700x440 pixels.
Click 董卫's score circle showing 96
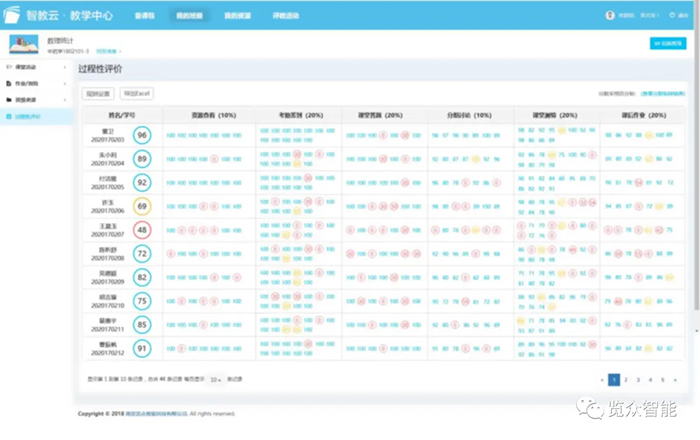tap(142, 135)
